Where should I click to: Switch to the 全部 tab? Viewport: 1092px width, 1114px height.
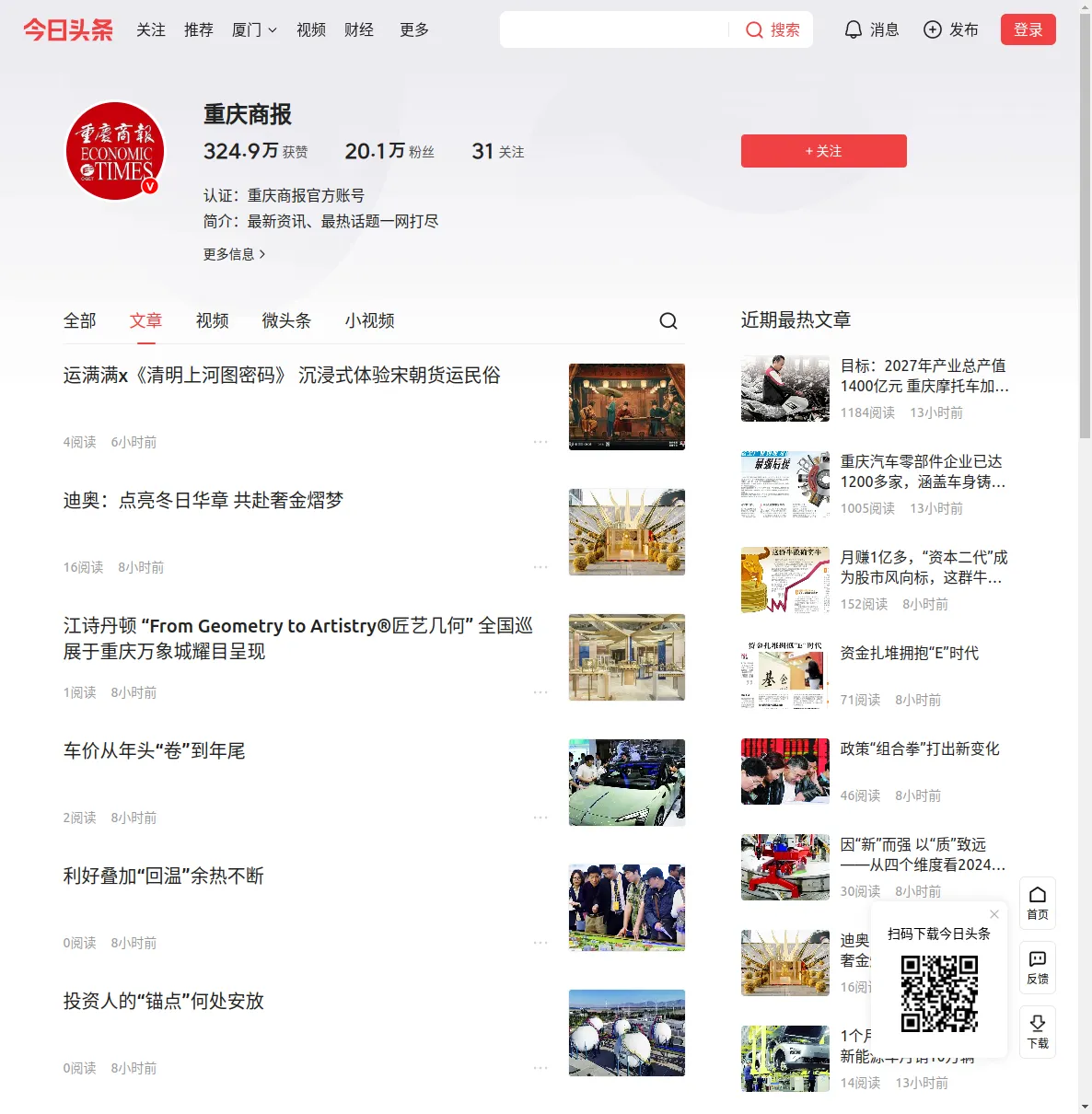[80, 320]
